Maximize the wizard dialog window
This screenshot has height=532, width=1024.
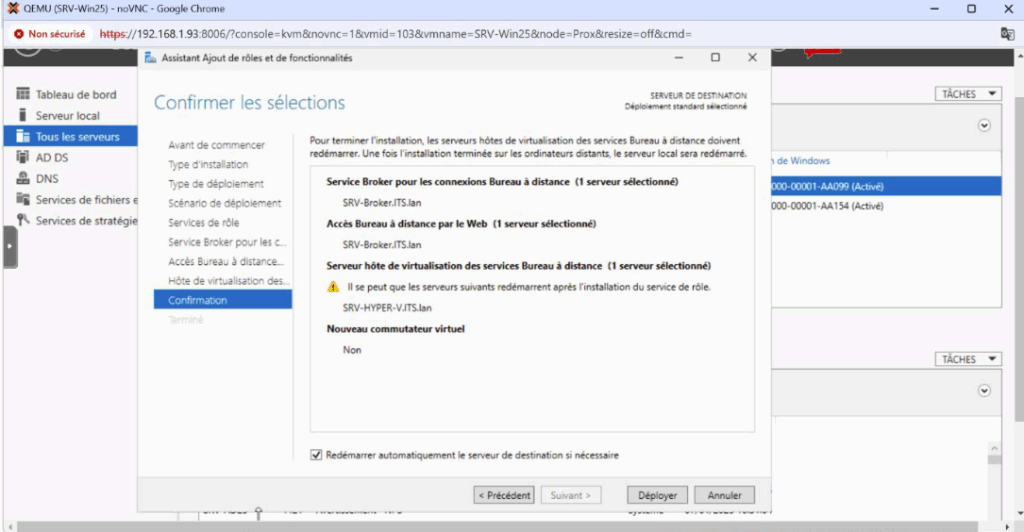point(715,57)
